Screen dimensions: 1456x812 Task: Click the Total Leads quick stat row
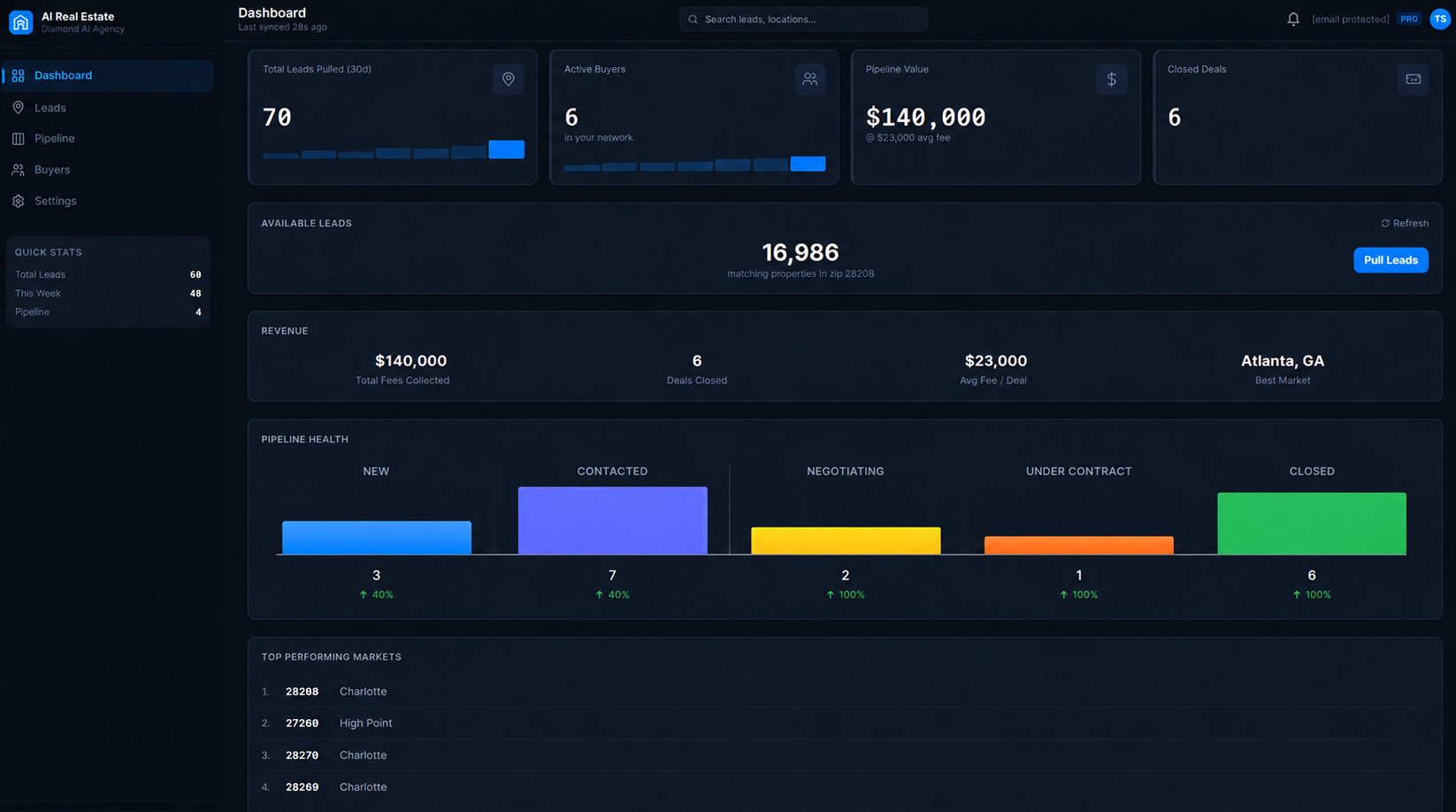108,274
